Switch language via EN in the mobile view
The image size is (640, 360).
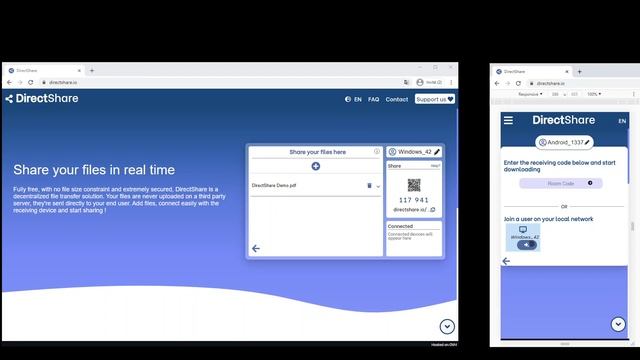click(622, 121)
